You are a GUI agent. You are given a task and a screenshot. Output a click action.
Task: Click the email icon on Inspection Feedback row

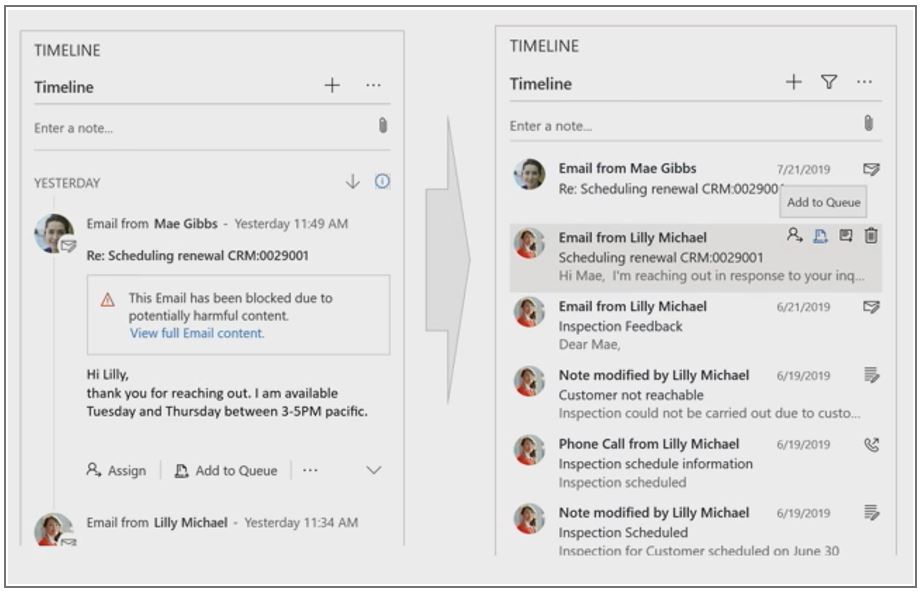(871, 307)
